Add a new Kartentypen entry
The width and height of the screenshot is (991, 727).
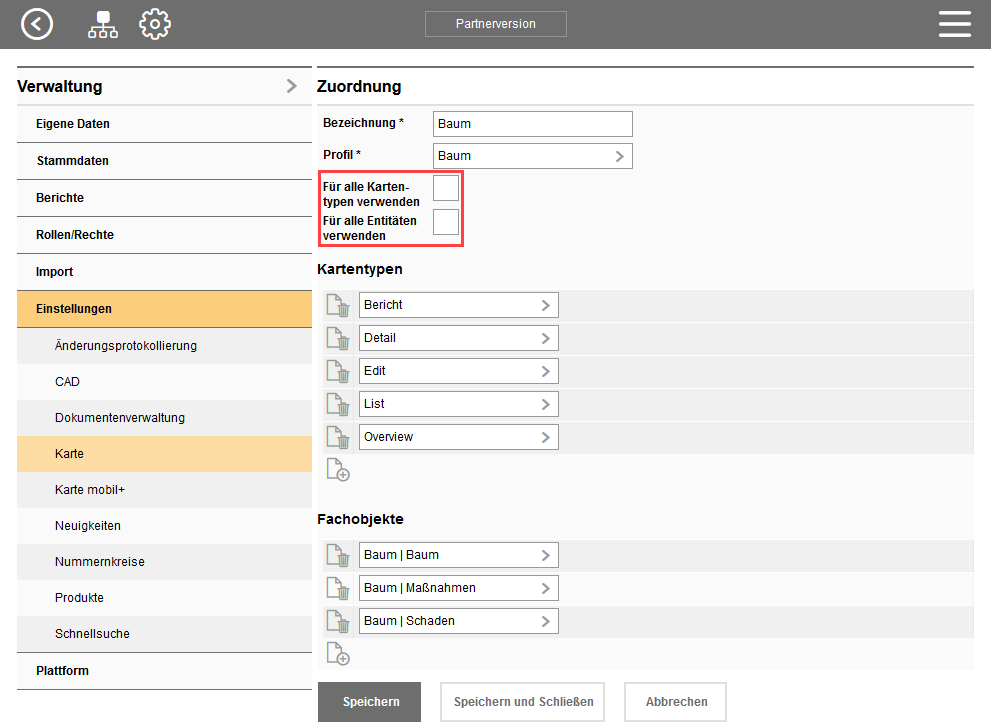point(338,470)
